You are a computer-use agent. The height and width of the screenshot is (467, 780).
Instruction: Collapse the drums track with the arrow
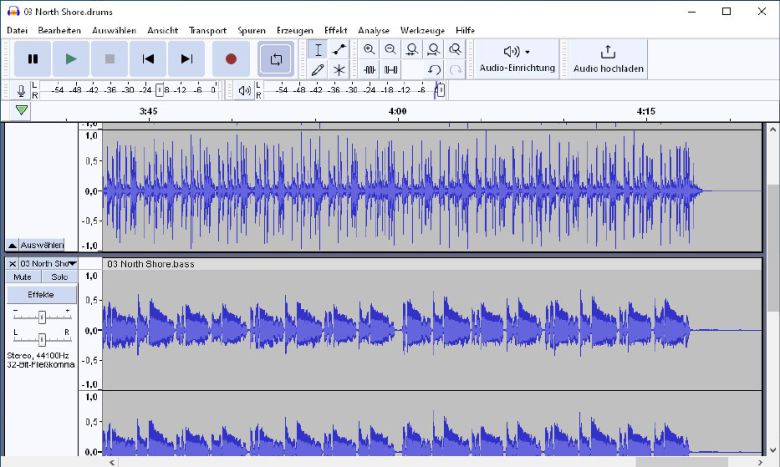[12, 245]
